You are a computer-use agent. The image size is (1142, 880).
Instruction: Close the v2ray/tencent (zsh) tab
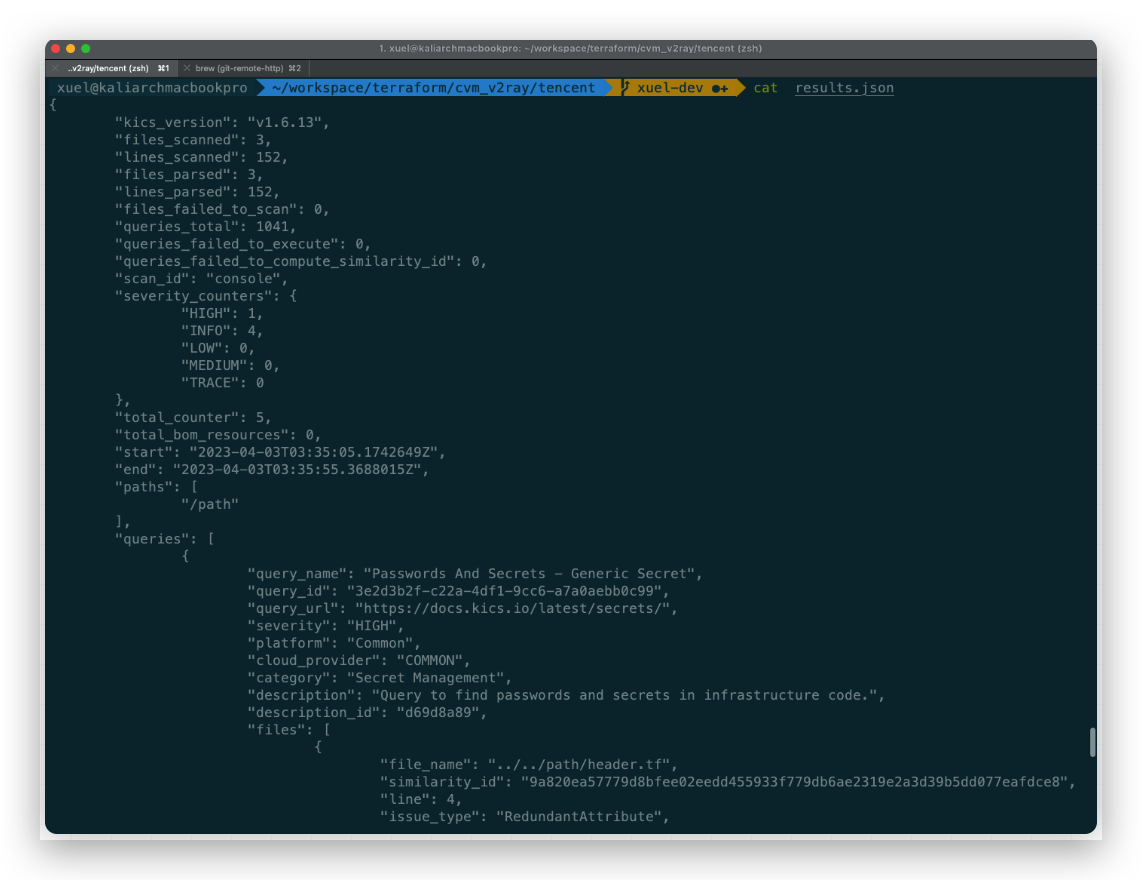pos(55,68)
